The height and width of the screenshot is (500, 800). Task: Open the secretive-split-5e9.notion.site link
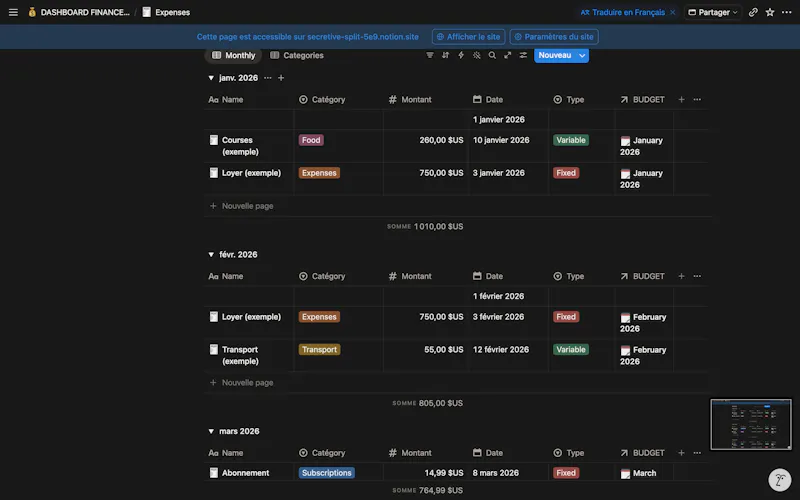point(363,37)
